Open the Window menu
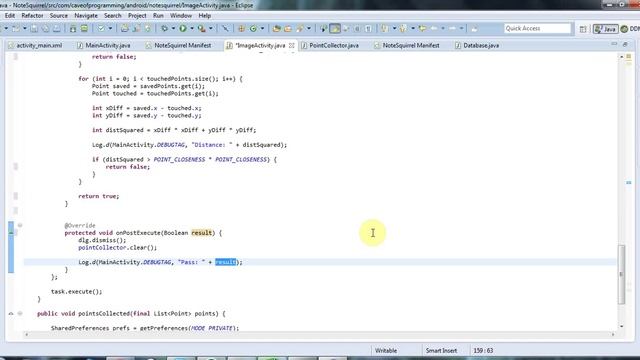Screen dimensions: 640x360 pos(181,16)
